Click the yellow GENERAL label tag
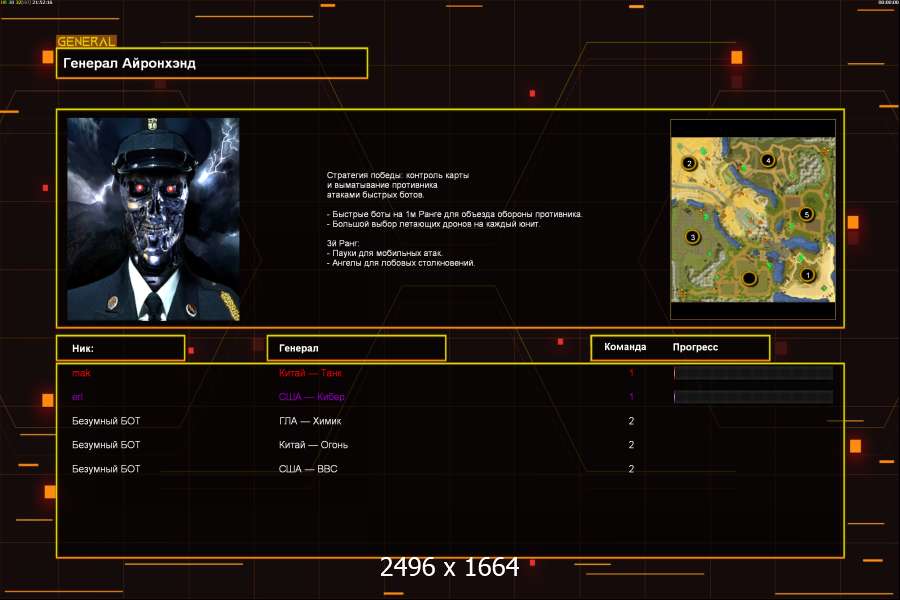Image resolution: width=900 pixels, height=600 pixels. coord(86,41)
